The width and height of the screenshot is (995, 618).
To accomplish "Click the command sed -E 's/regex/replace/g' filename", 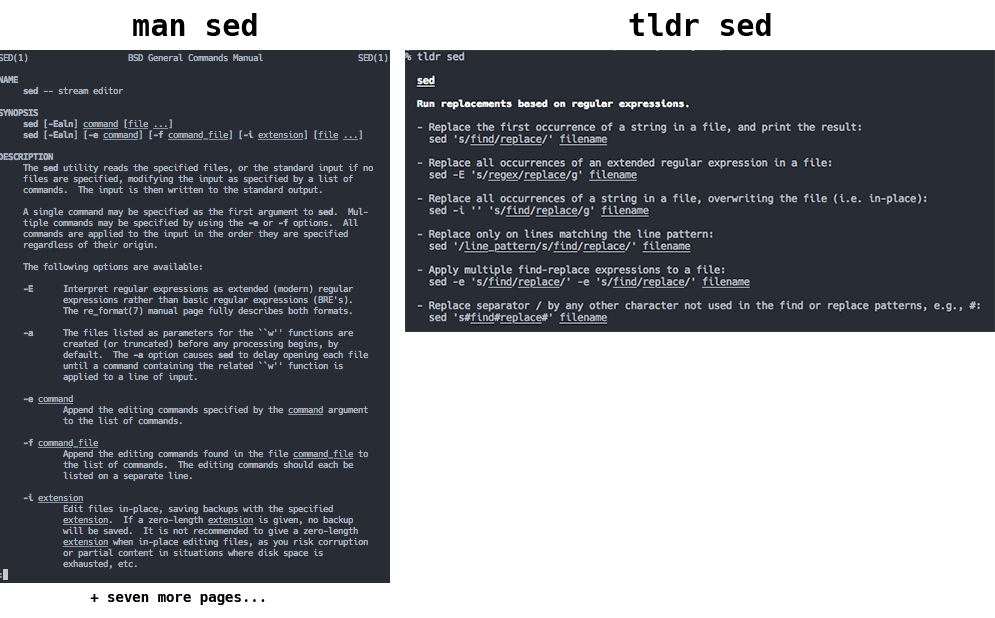I will click(532, 174).
